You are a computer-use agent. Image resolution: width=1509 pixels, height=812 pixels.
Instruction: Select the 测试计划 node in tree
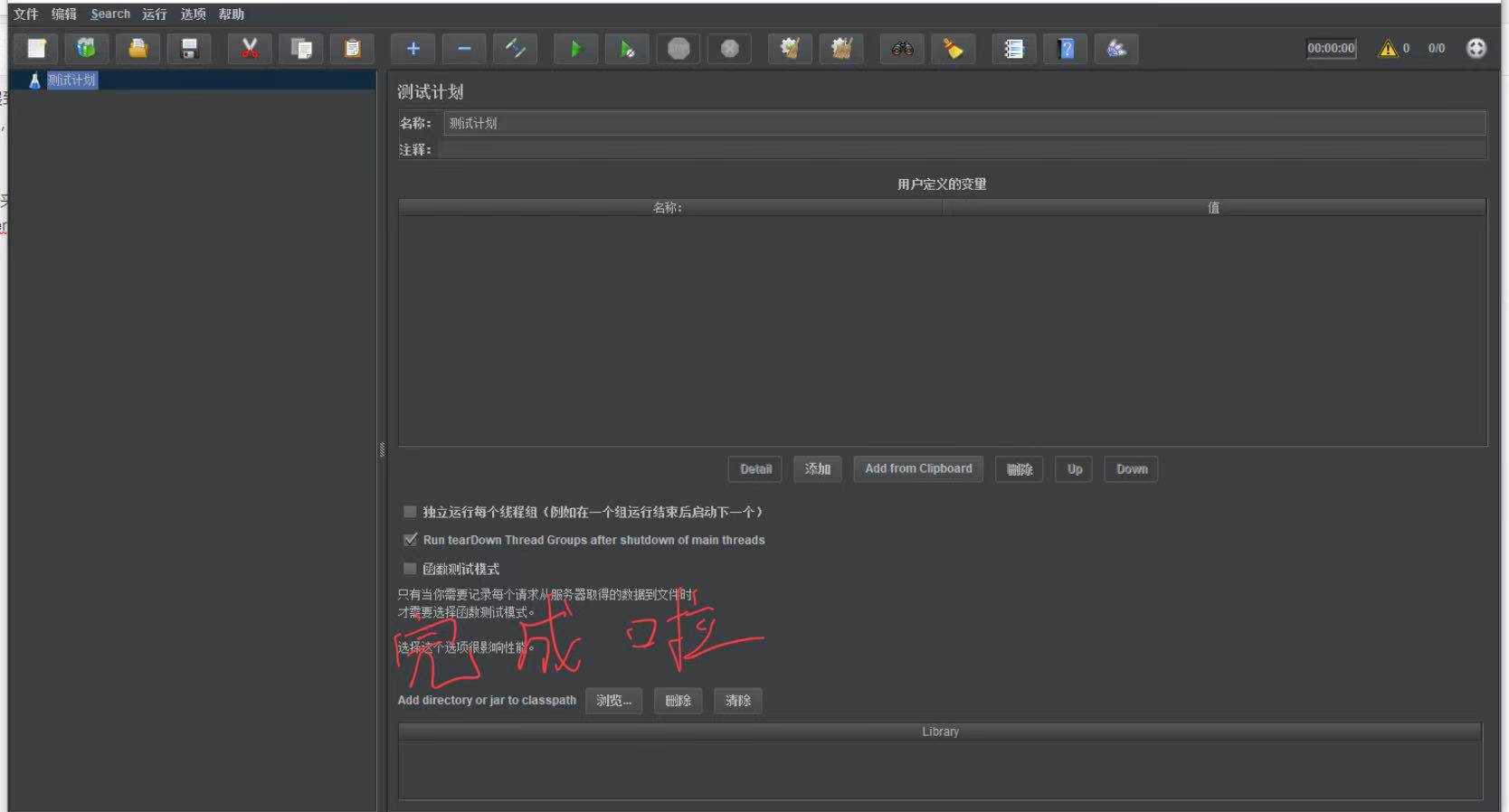71,80
